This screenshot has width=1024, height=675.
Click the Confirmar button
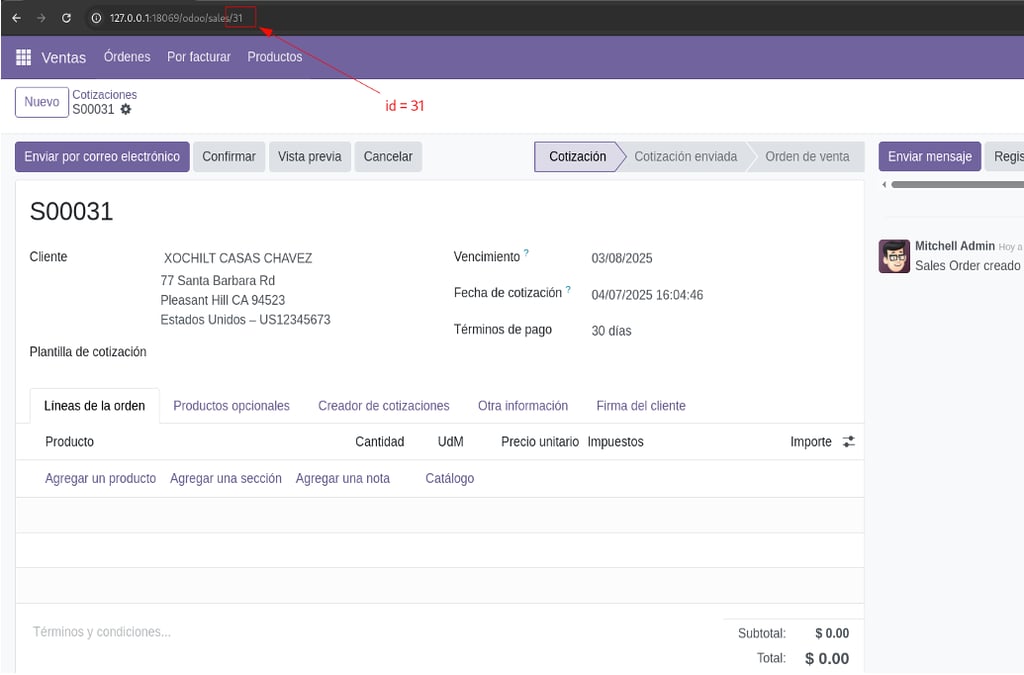229,157
